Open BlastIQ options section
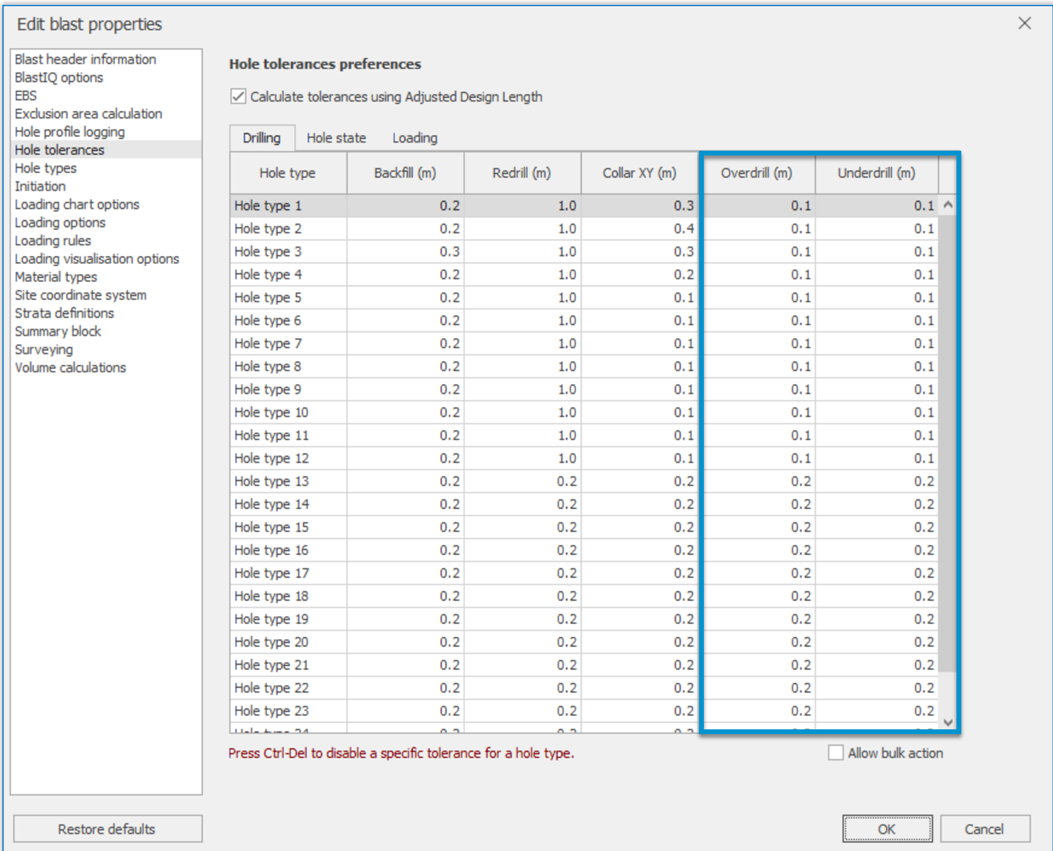 tap(106, 77)
